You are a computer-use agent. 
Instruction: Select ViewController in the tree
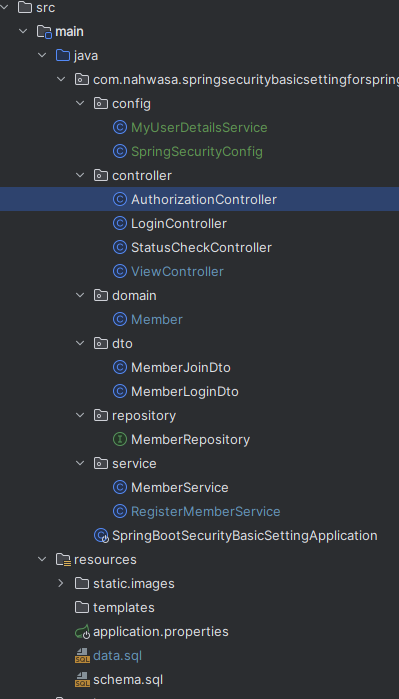click(177, 271)
